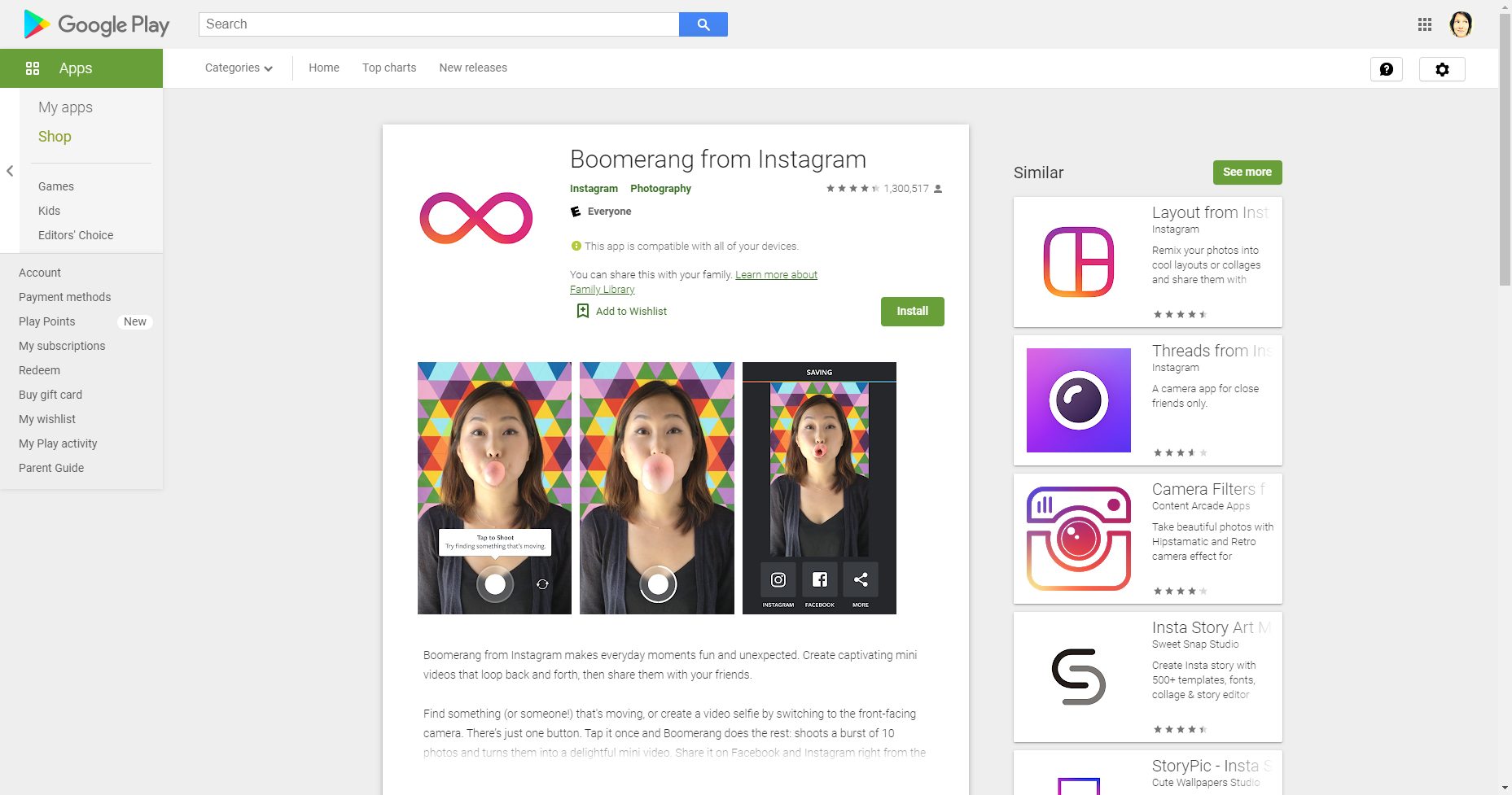
Task: Open Payment methods
Action: click(x=65, y=297)
